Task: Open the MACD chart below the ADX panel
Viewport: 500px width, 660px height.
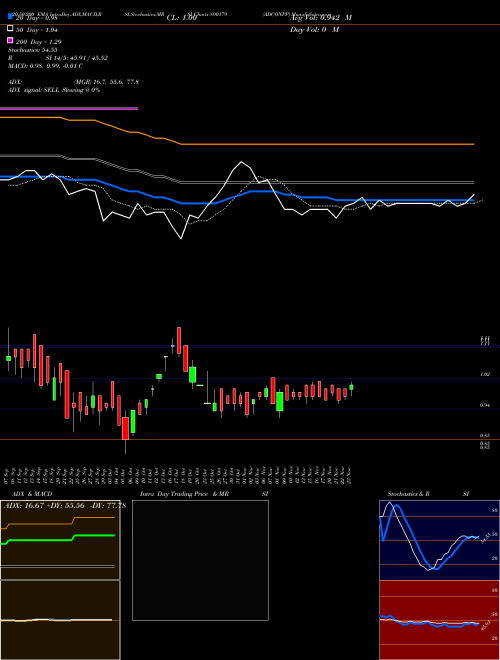Action: point(60,620)
